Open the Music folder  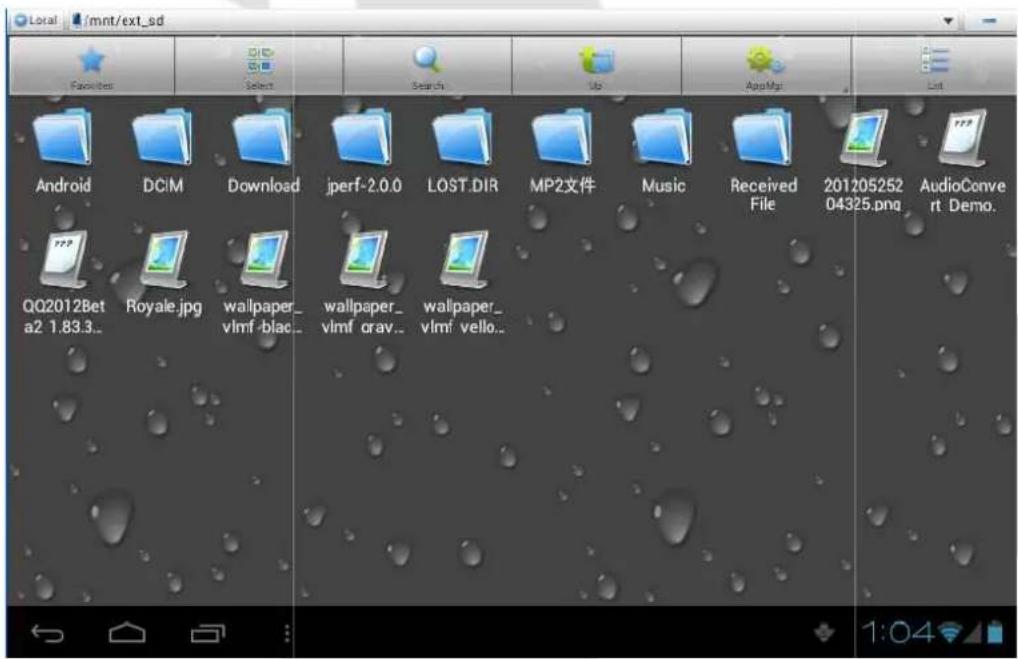[663, 151]
